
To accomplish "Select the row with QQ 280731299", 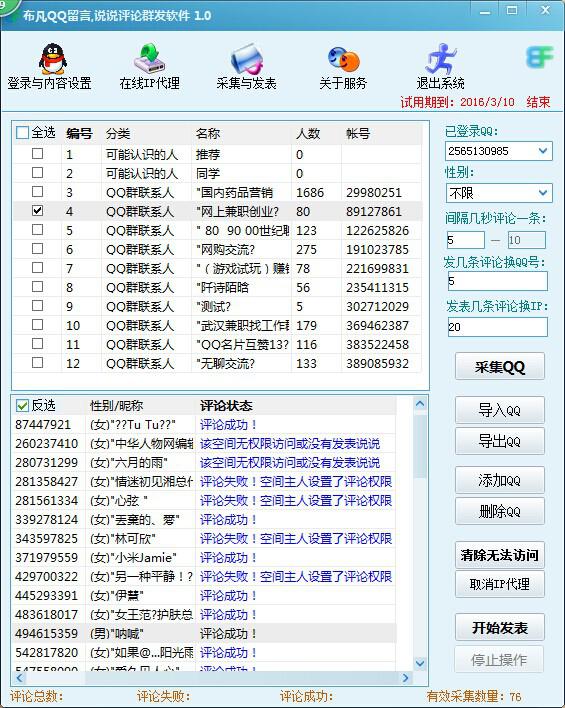I will coord(205,462).
